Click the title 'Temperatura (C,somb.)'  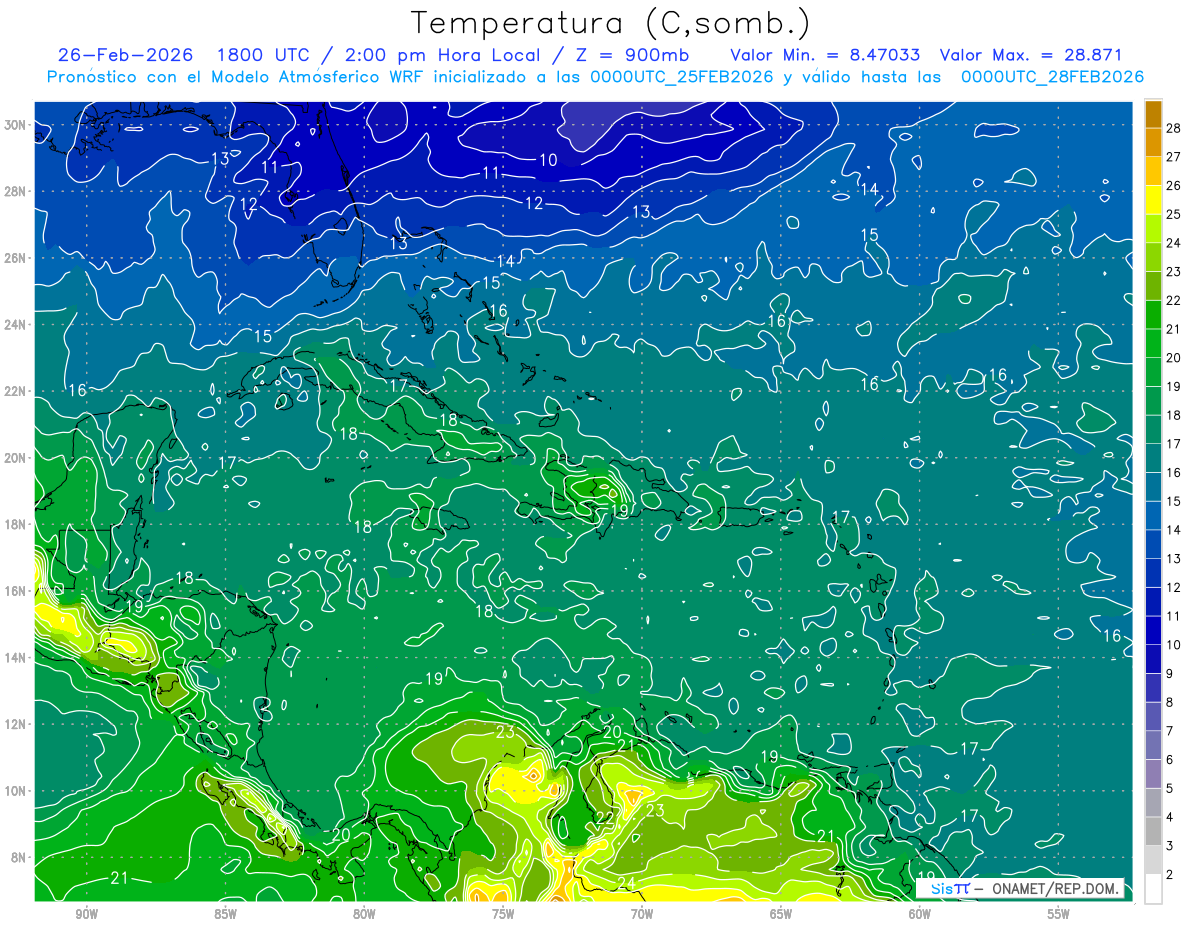[x=612, y=23]
